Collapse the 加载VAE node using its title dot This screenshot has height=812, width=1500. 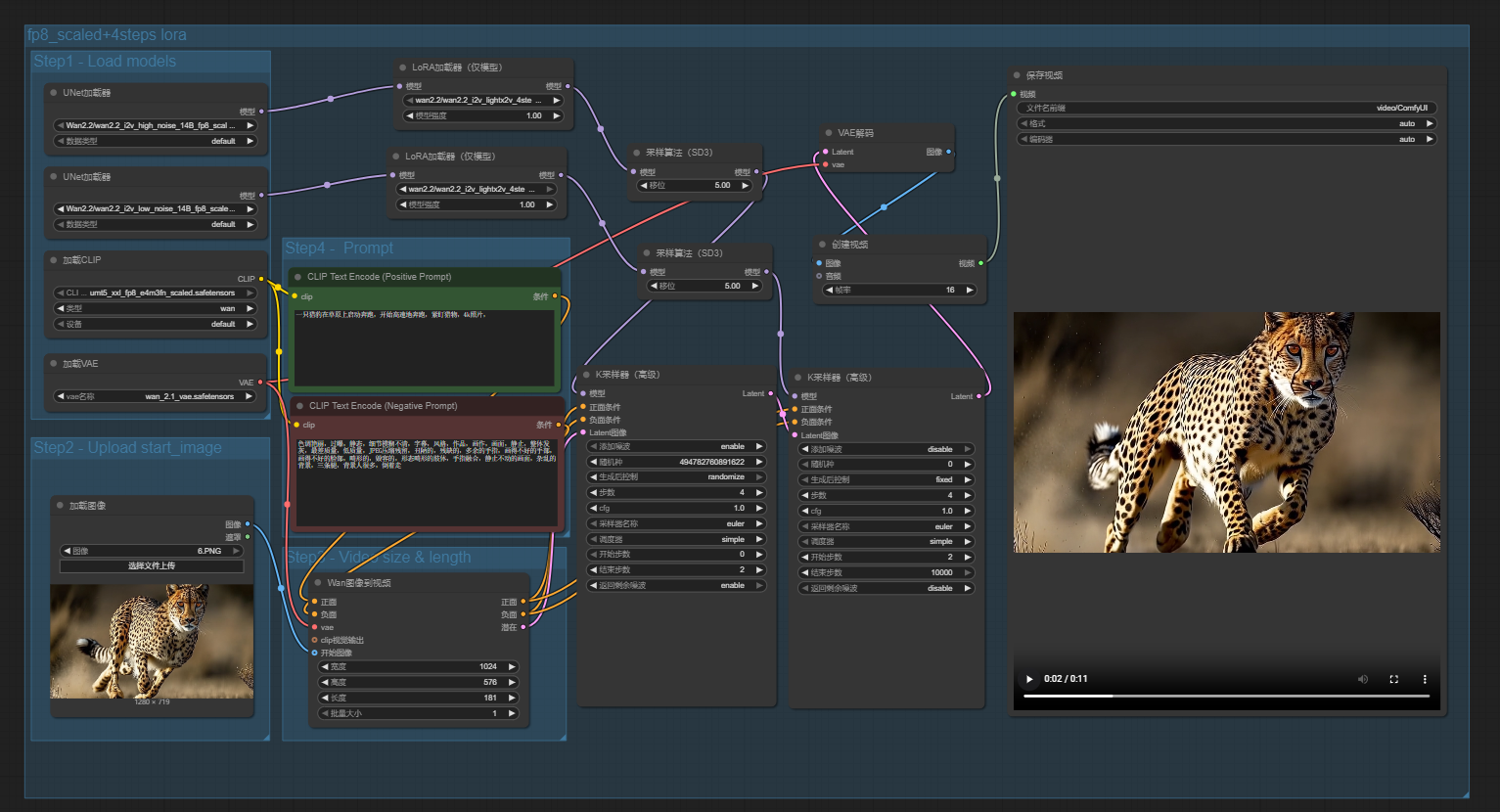(54, 364)
